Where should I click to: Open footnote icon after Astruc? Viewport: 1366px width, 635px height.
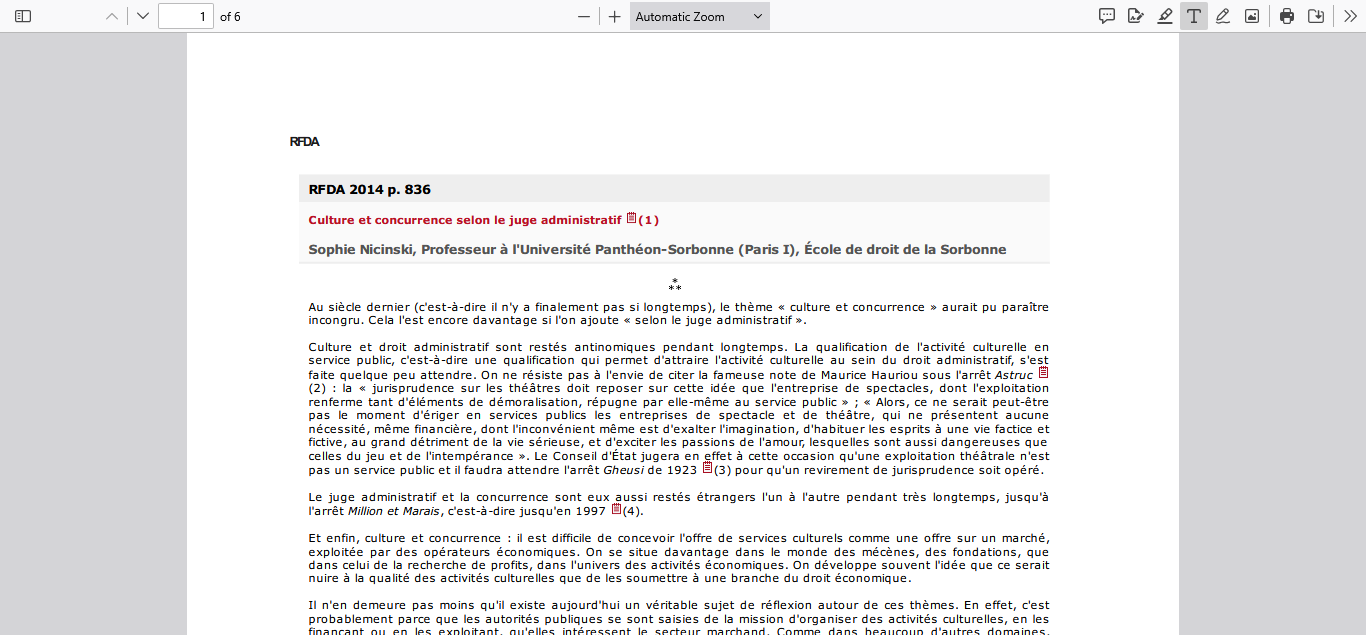(x=1044, y=372)
